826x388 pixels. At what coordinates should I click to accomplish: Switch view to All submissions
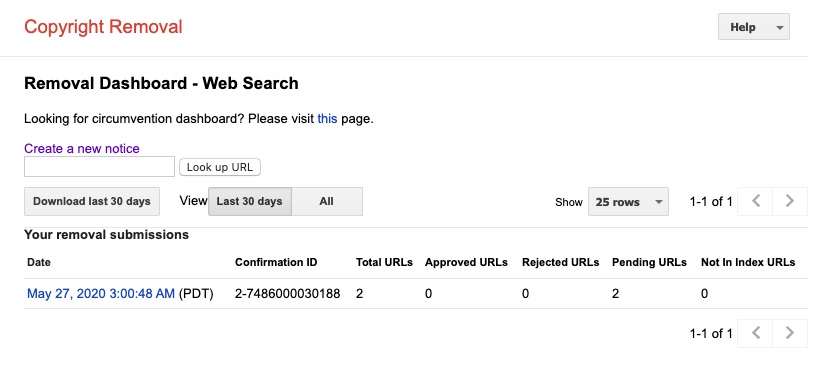coord(327,201)
